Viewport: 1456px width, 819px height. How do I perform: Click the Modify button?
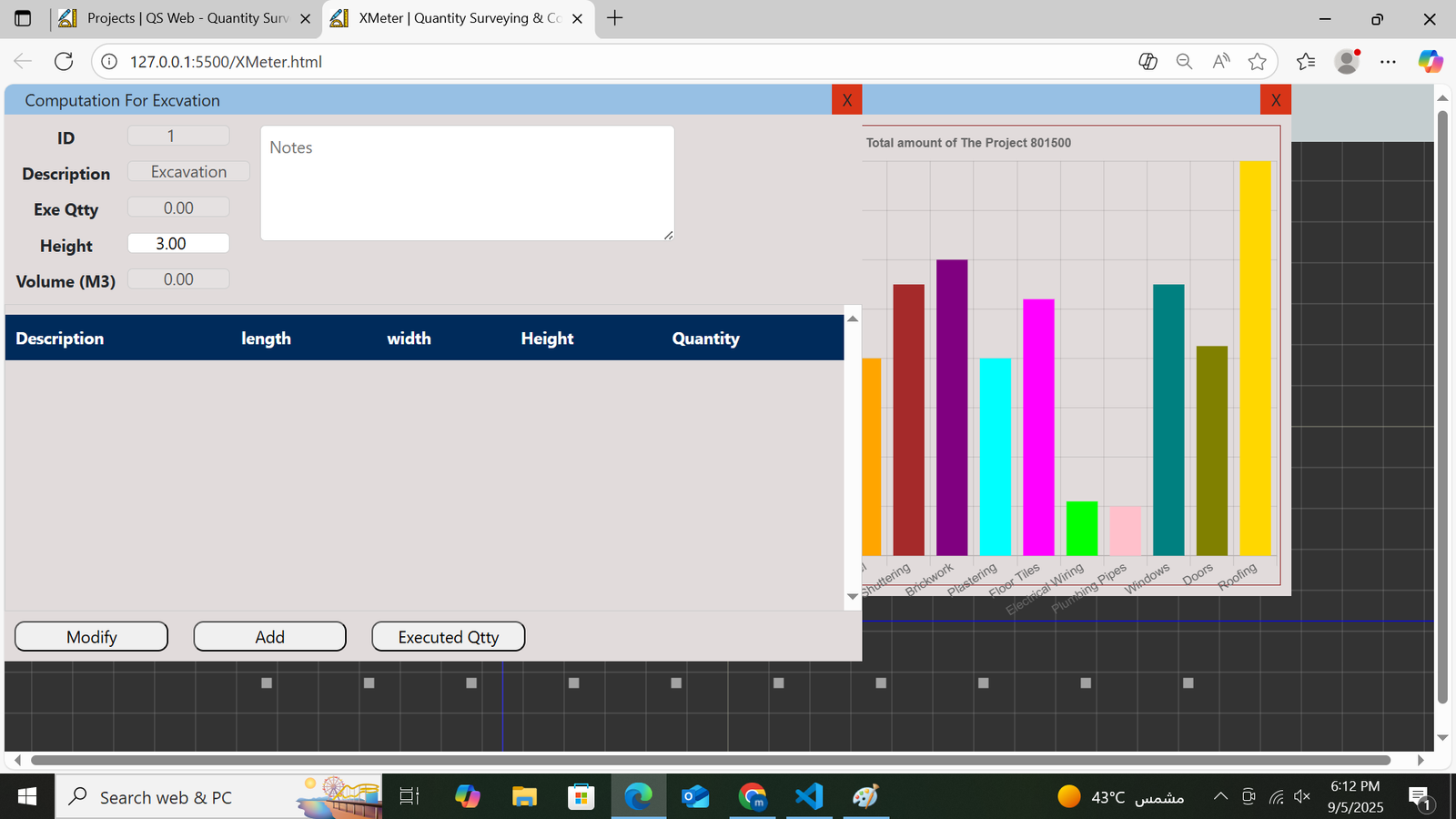point(91,637)
